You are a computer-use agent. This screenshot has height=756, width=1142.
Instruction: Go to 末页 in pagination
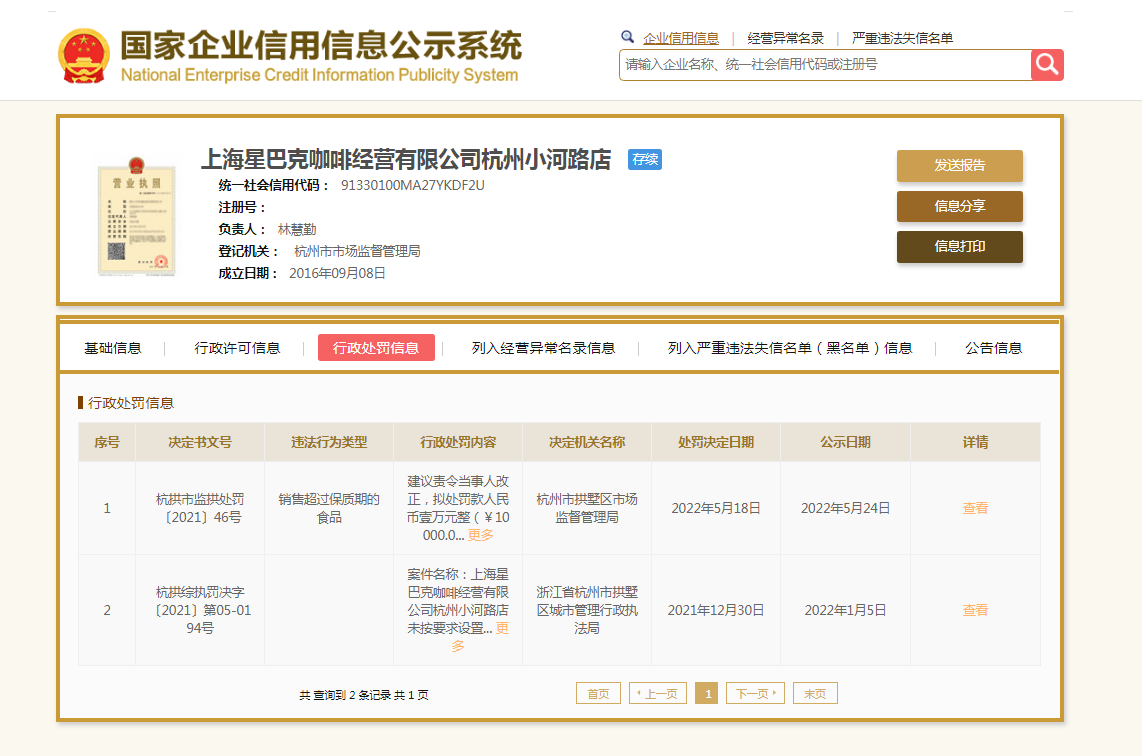click(815, 693)
